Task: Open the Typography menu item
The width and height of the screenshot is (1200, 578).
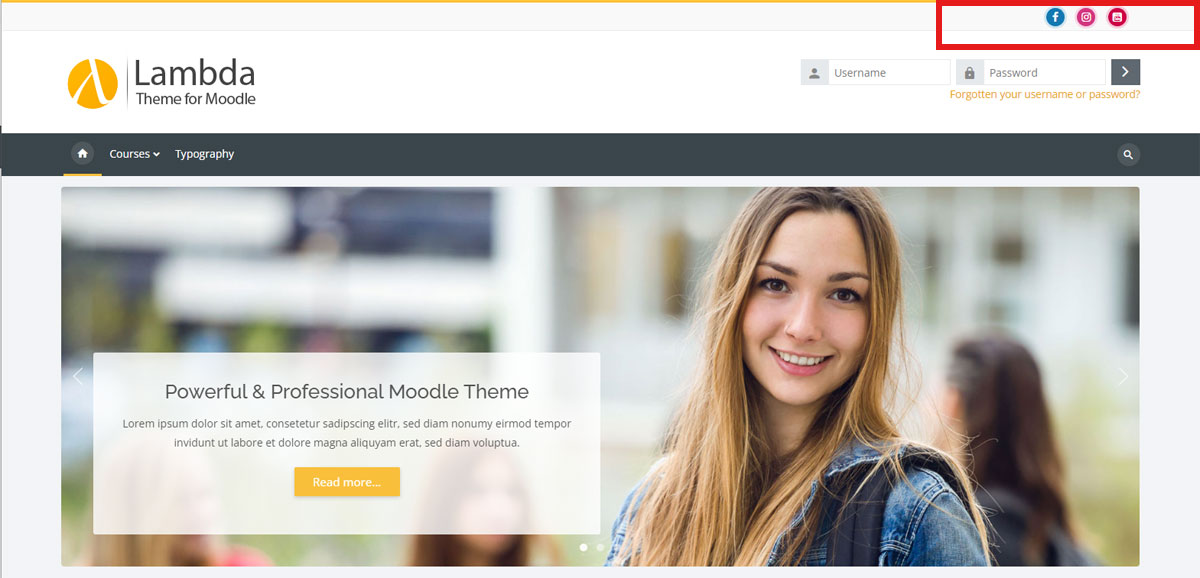Action: (204, 154)
